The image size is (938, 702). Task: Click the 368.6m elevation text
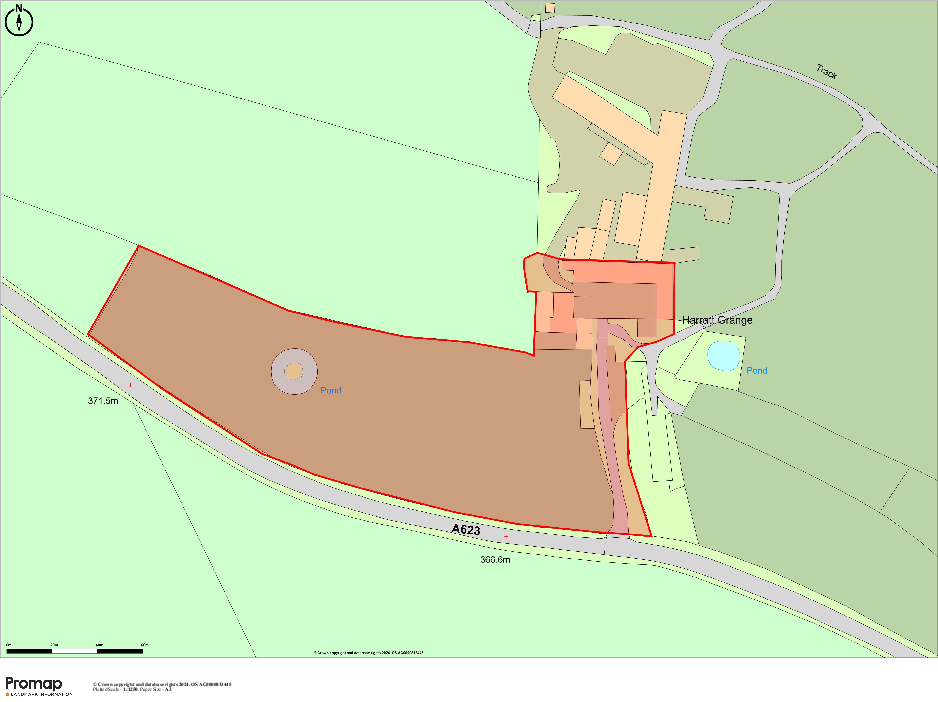coord(495,560)
